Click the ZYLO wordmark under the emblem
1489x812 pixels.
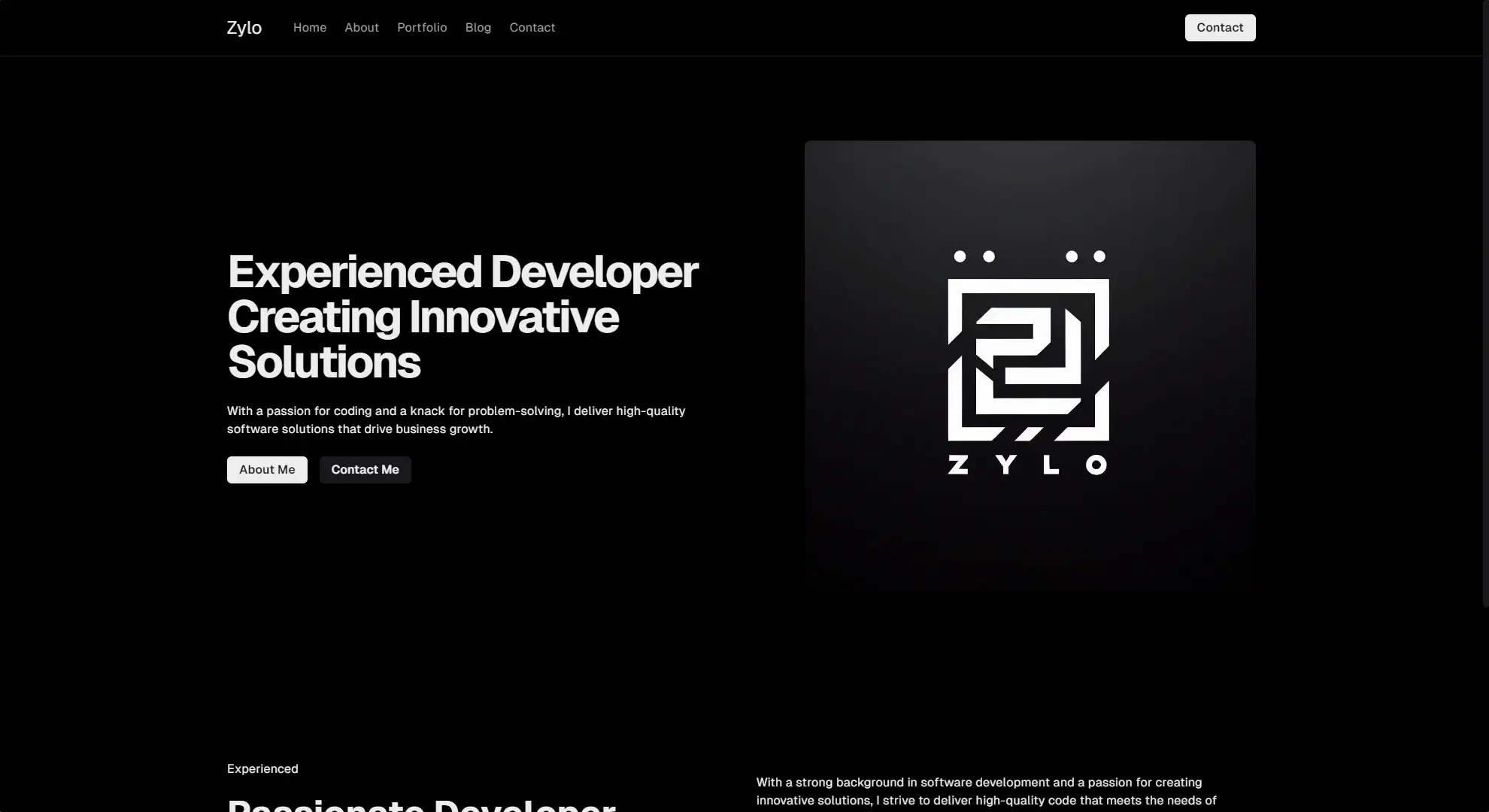[1027, 465]
